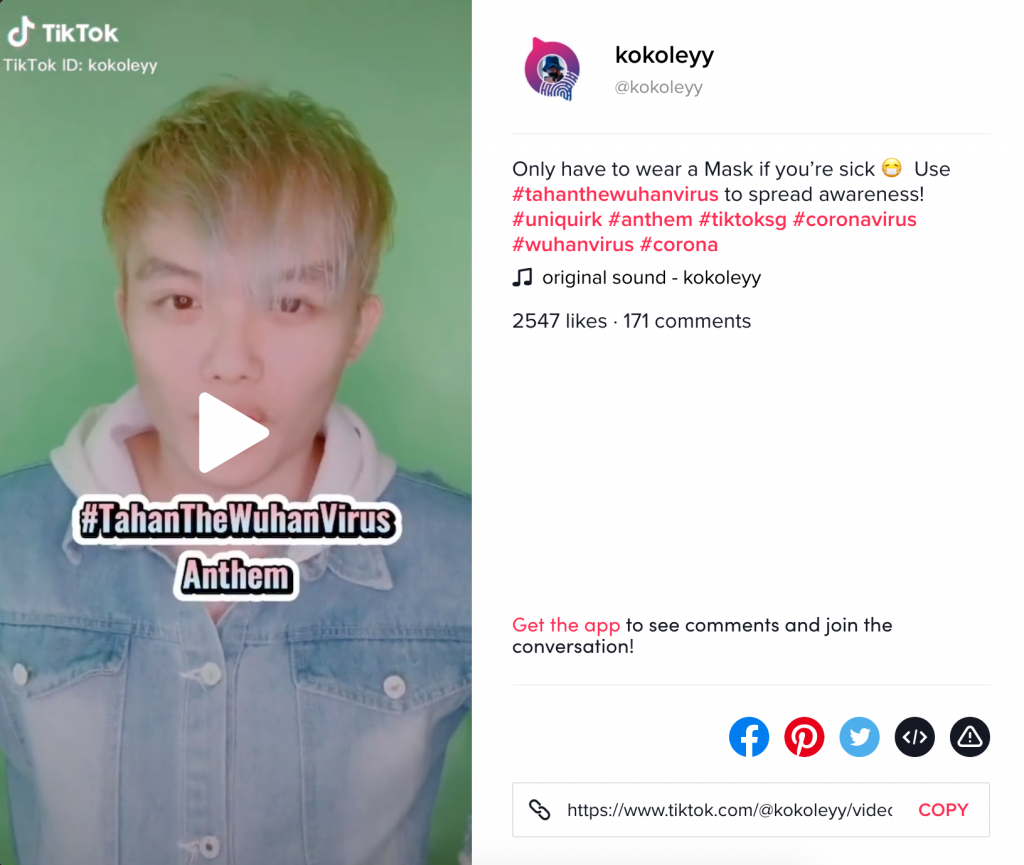Viewport: 1024px width, 865px height.
Task: Open the #coronavirus hashtag
Action: [x=855, y=219]
